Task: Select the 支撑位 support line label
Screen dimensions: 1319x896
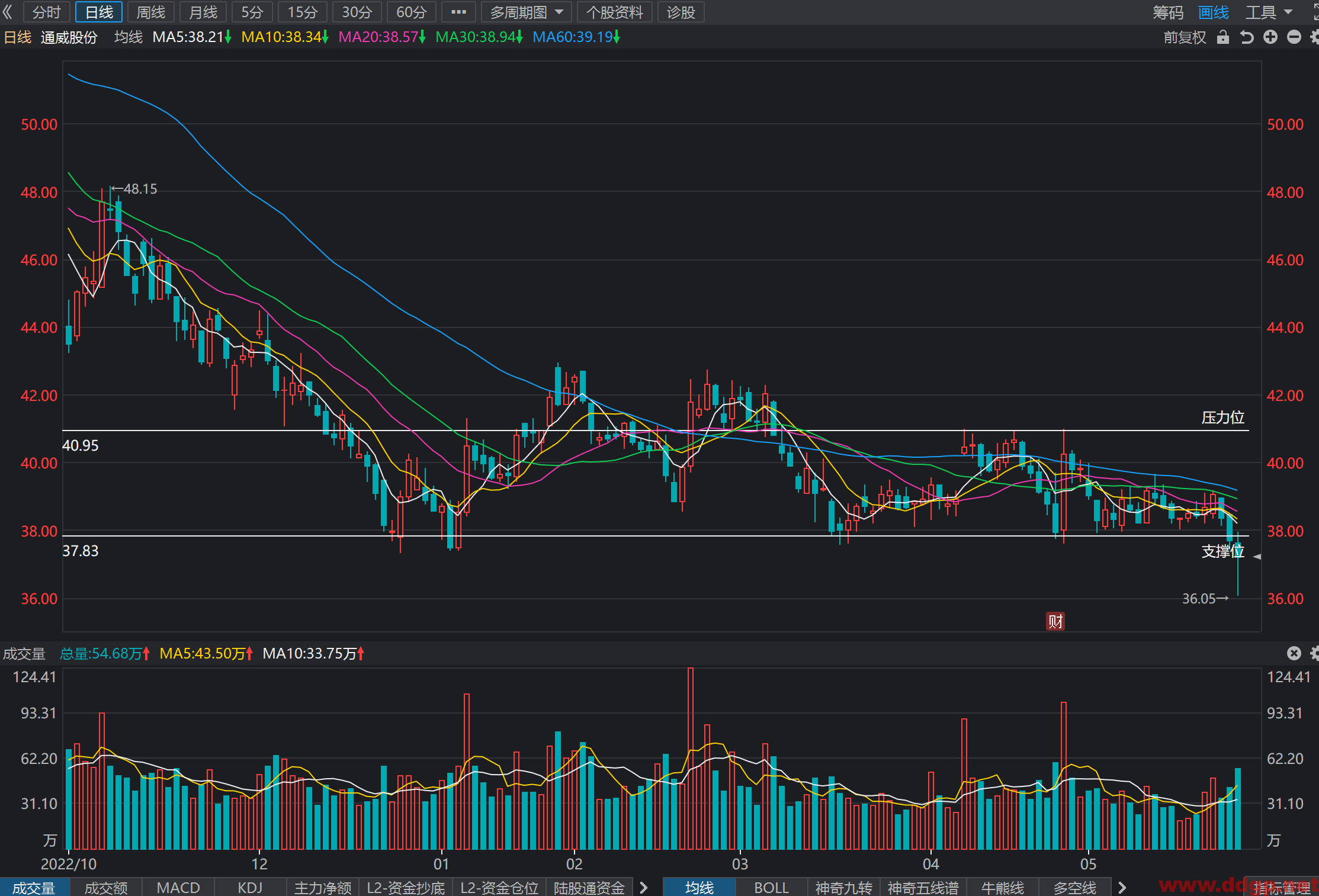Action: tap(1222, 551)
